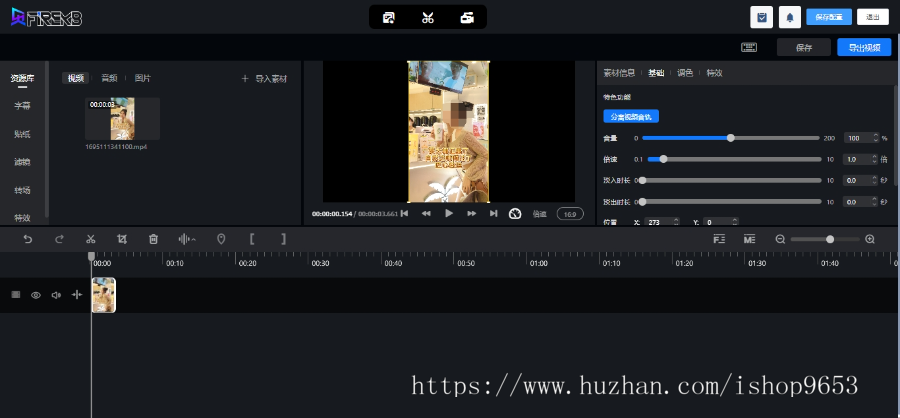Viewport: 900px width, 418px height.
Task: Undo the last timeline action
Action: (x=28, y=239)
